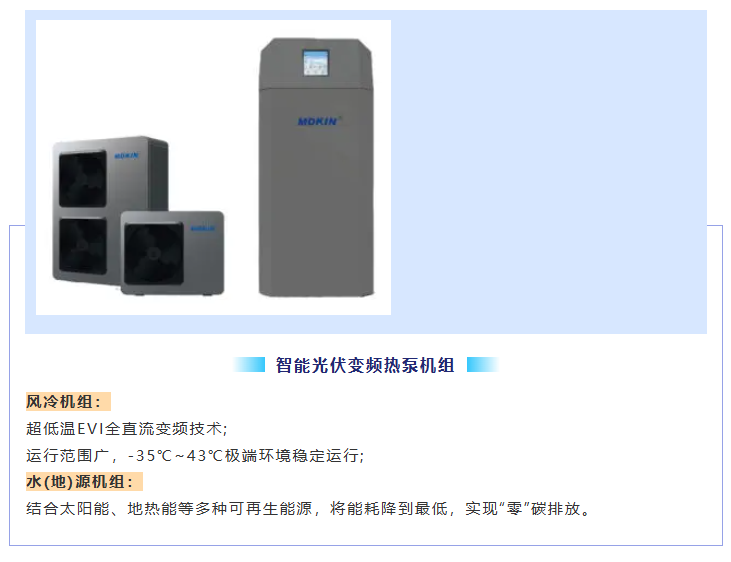
Task: Click the tall gray MOKIN cabinet unit
Action: click(x=317, y=167)
